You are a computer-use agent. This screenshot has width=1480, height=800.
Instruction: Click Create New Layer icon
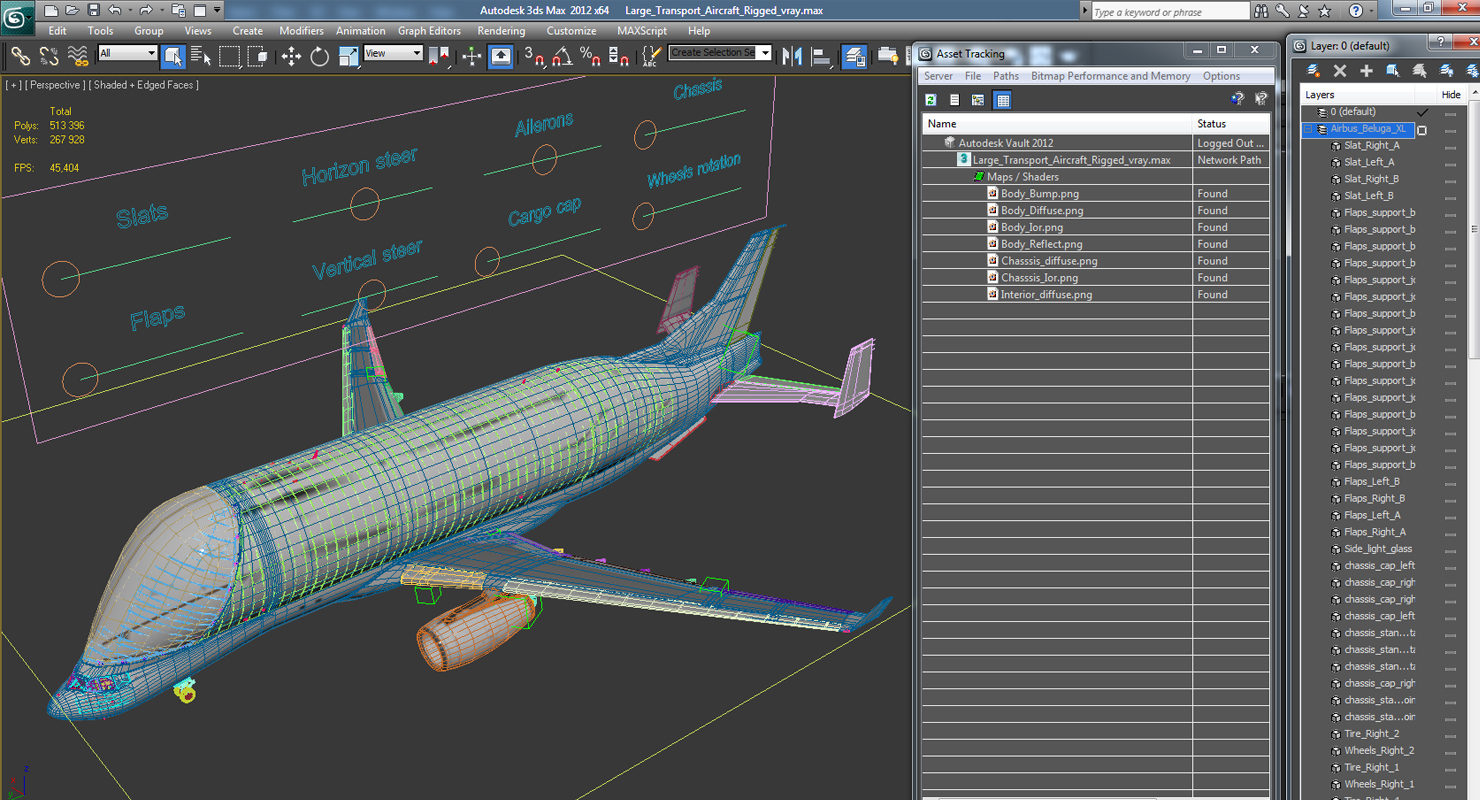(1313, 70)
